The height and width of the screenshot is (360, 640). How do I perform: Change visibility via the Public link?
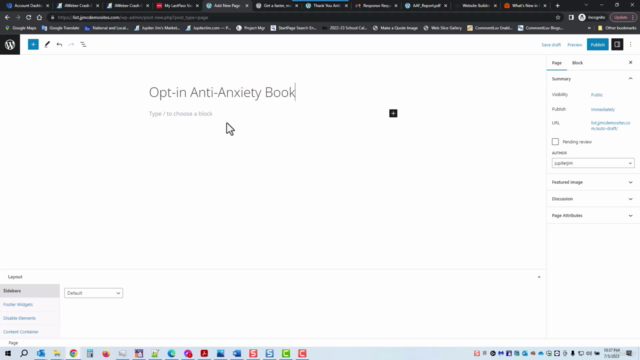(597, 95)
